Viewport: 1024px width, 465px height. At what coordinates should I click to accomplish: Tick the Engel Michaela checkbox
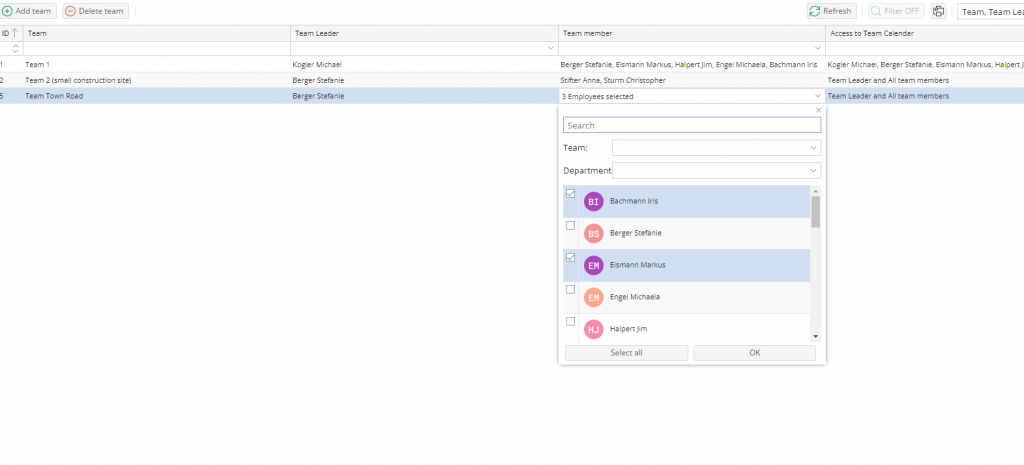(x=571, y=289)
